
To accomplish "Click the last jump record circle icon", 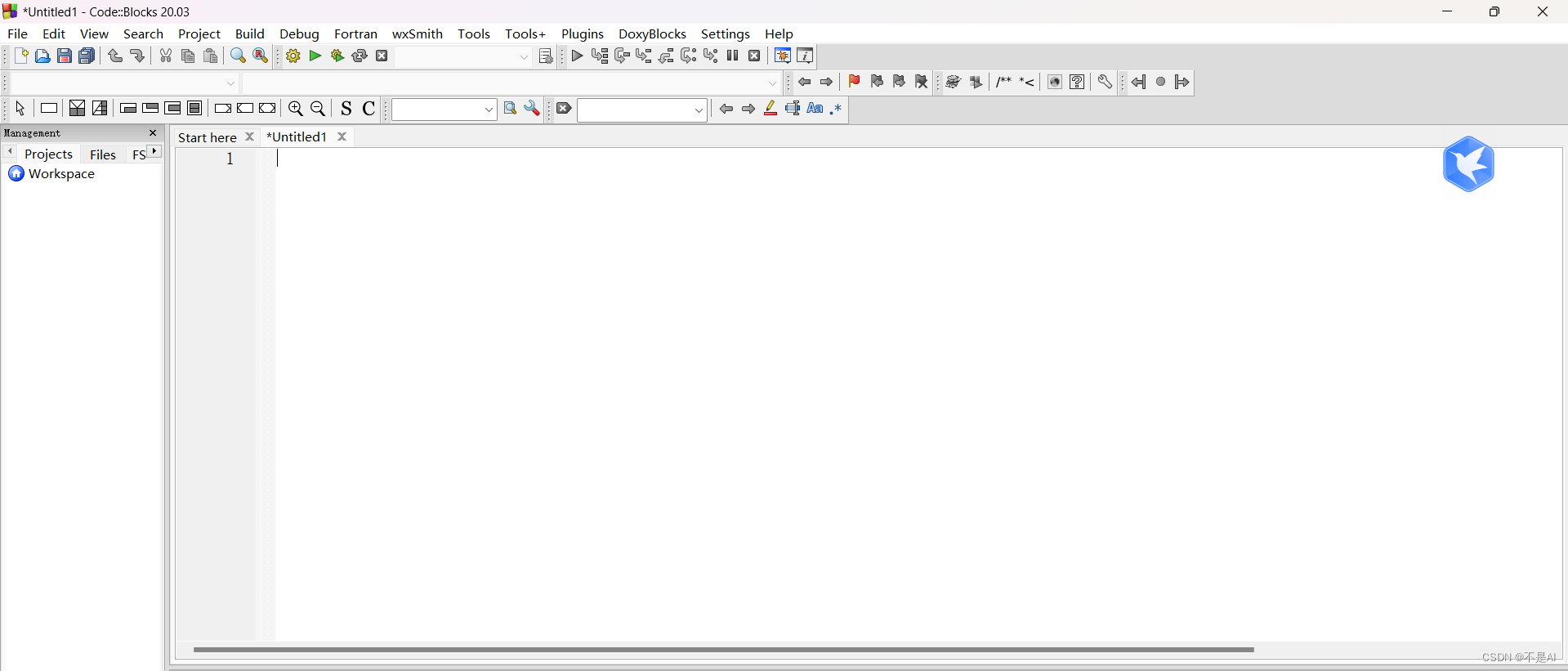I will click(x=1161, y=83).
